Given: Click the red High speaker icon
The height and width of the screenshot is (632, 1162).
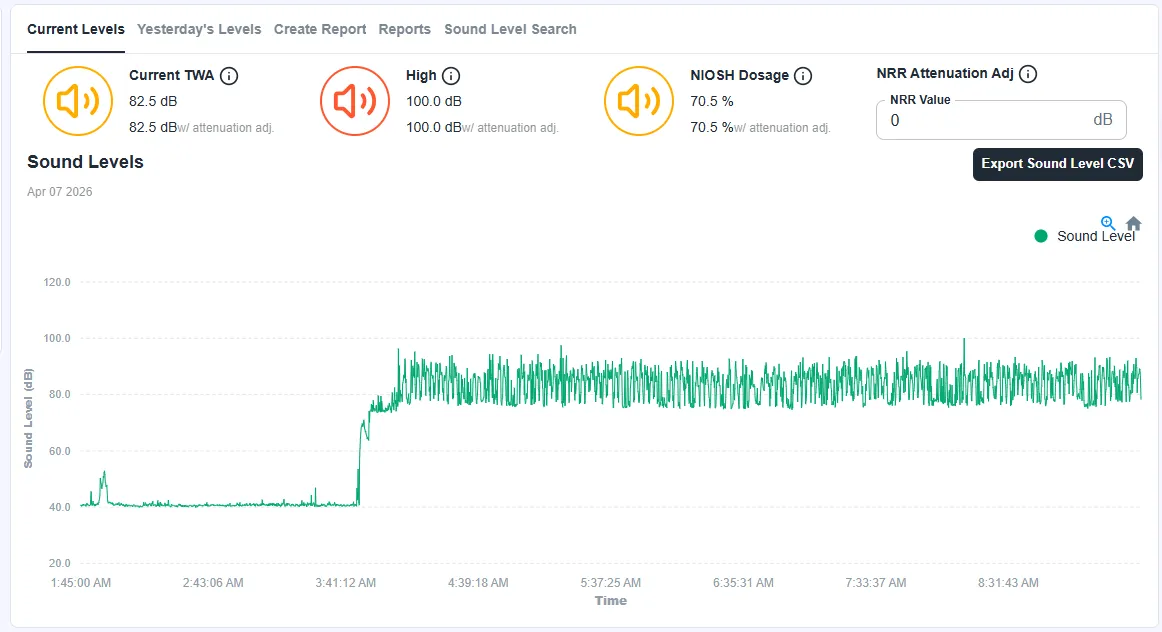Looking at the screenshot, I should pyautogui.click(x=354, y=101).
